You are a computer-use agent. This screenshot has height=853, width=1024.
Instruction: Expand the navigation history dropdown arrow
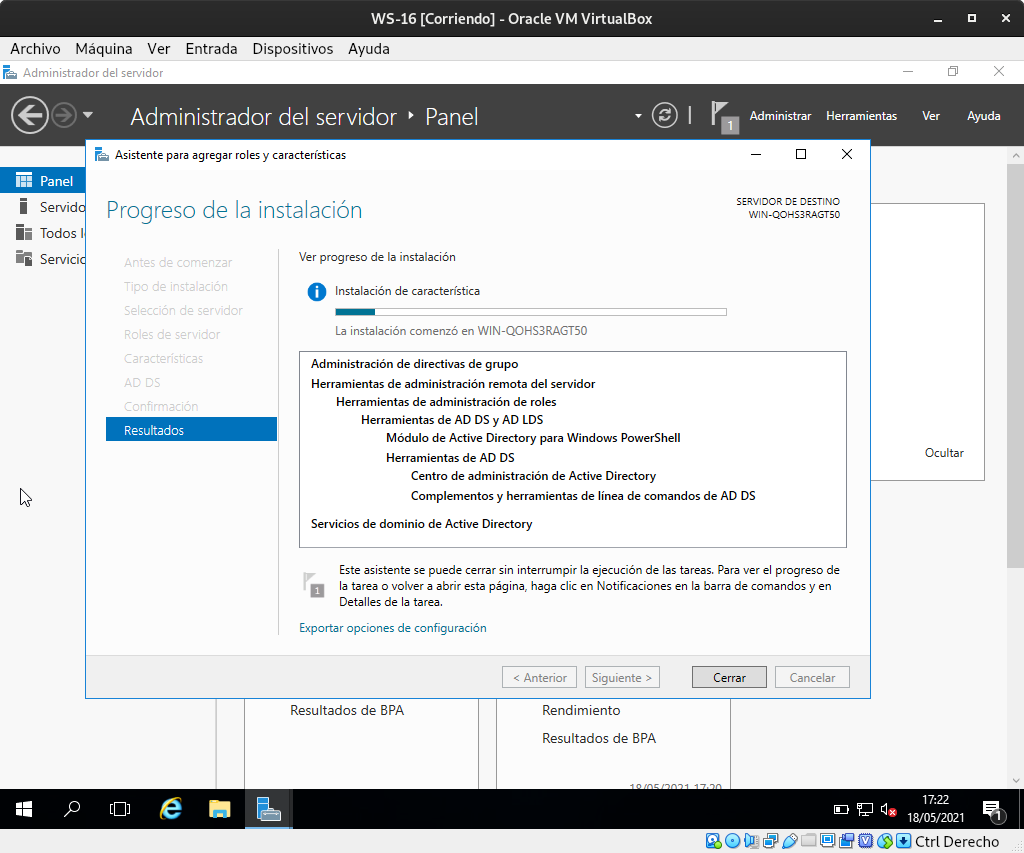(x=88, y=116)
